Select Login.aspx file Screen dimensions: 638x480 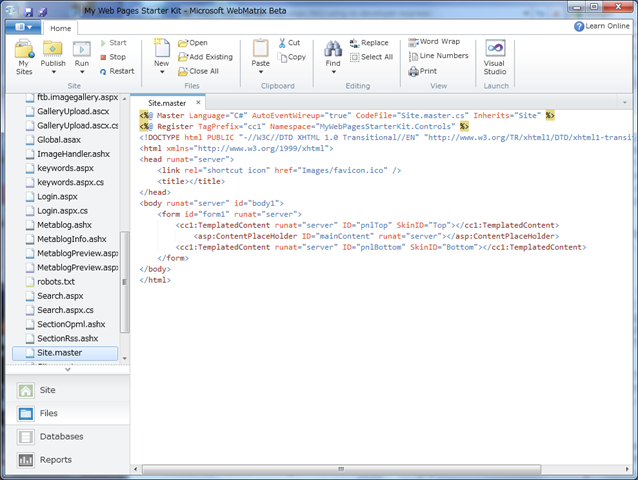pos(52,197)
